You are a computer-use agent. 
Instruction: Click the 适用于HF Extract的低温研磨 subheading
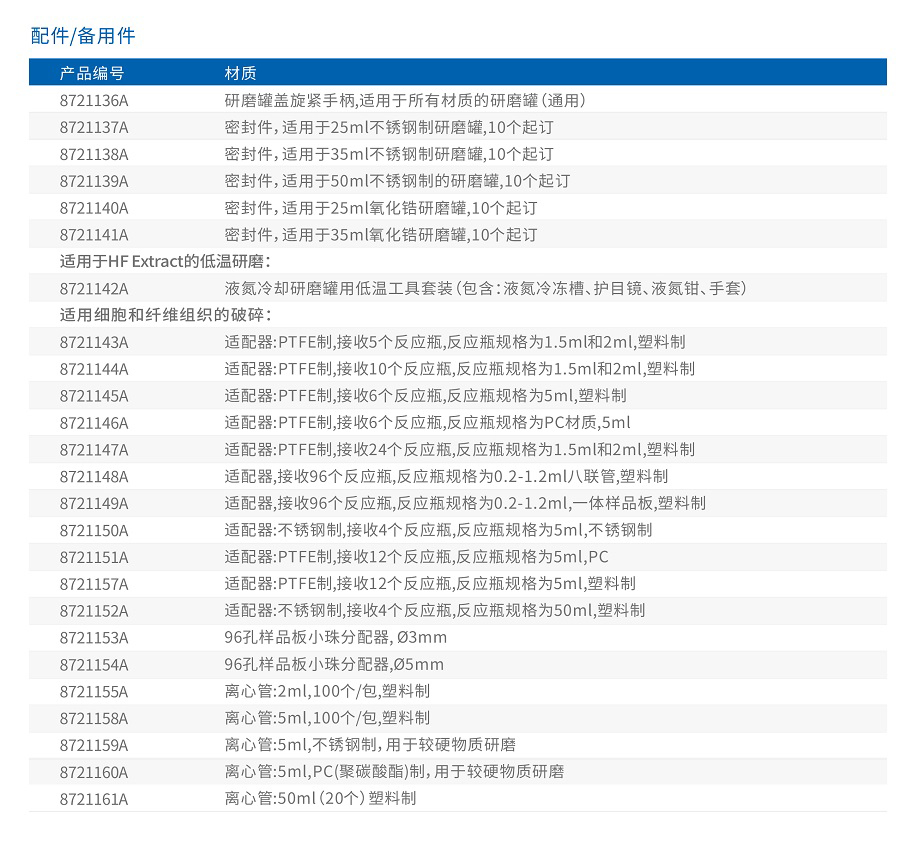point(164,262)
